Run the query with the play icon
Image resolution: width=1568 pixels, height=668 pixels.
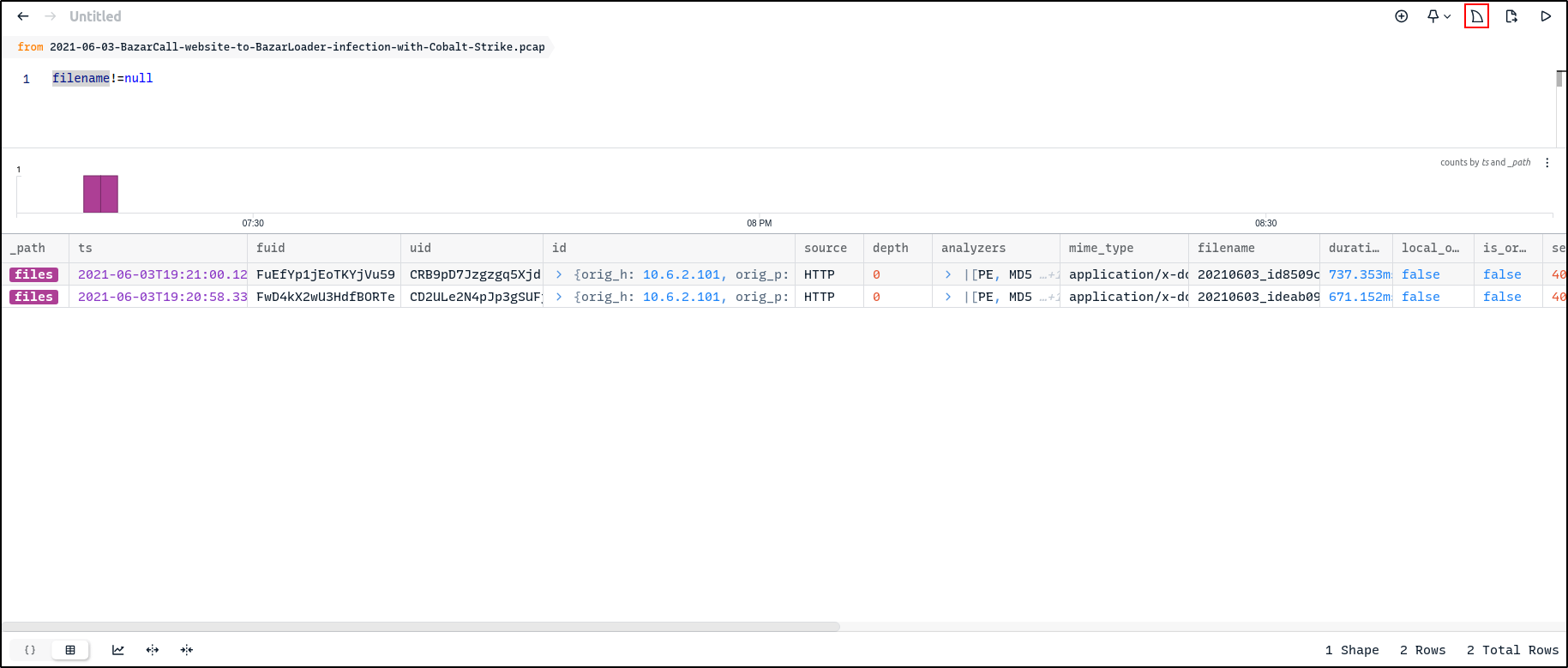1546,16
